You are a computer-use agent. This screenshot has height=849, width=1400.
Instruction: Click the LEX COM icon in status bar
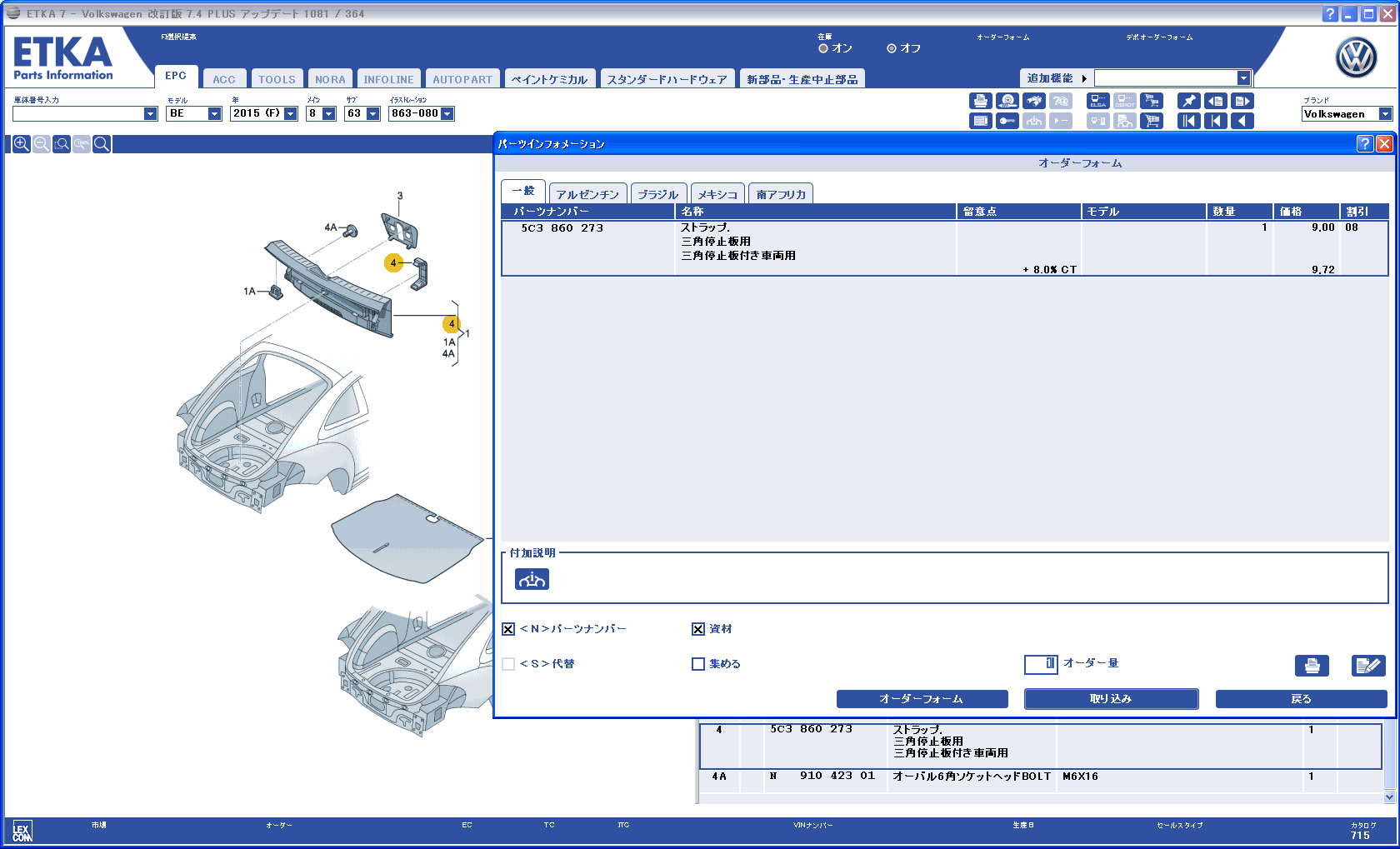point(22,832)
